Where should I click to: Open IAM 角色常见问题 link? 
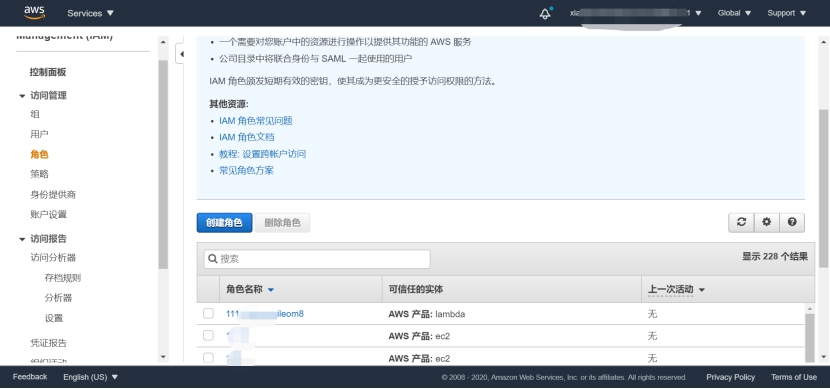pyautogui.click(x=256, y=121)
